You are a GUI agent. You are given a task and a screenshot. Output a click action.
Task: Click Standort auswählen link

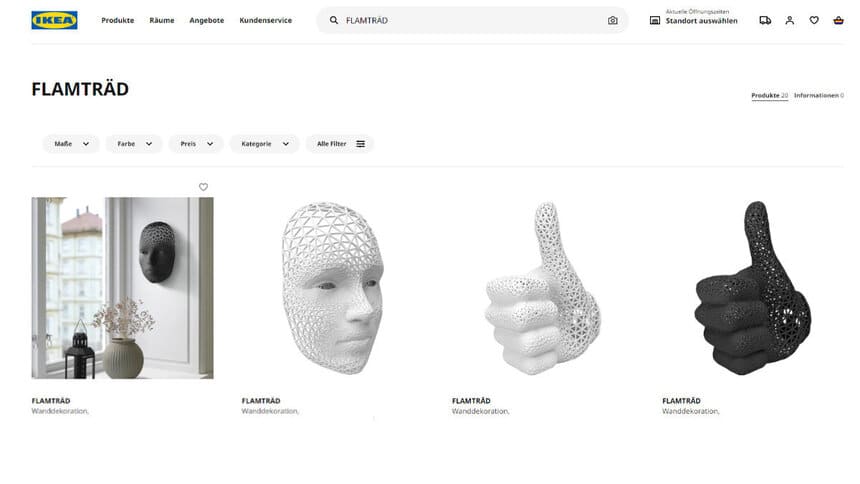pyautogui.click(x=701, y=21)
